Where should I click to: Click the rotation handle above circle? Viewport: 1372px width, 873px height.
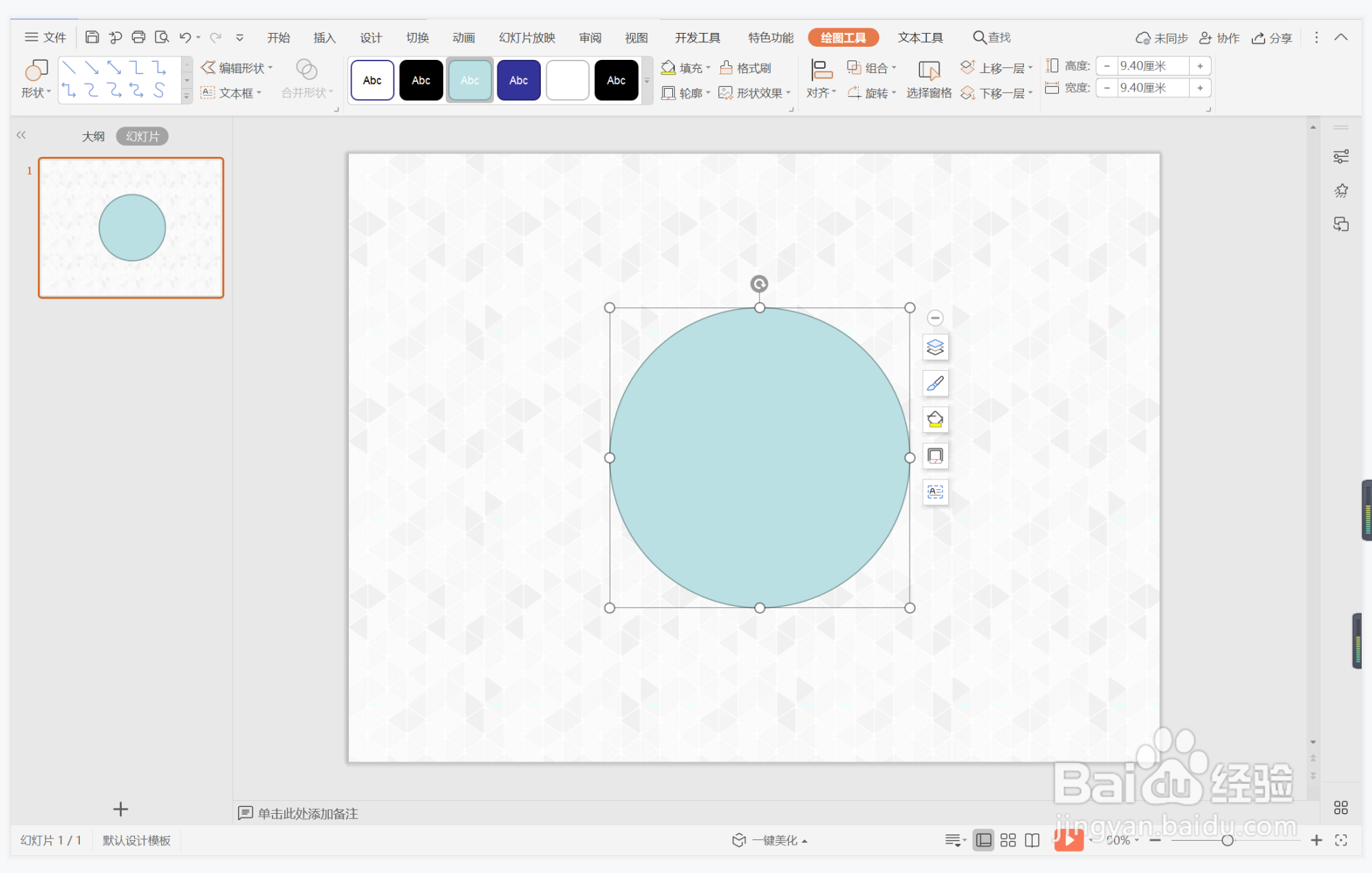pos(759,283)
